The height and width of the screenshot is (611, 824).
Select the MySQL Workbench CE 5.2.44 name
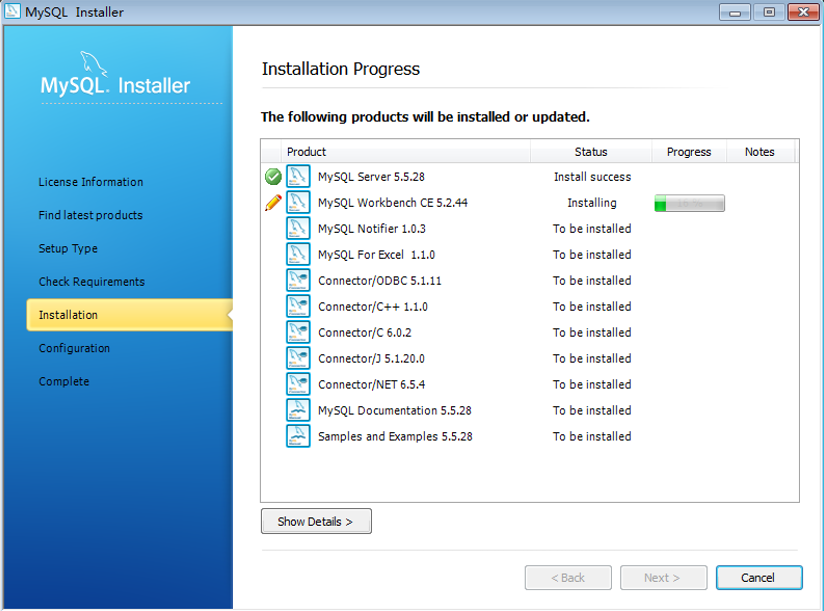(393, 202)
